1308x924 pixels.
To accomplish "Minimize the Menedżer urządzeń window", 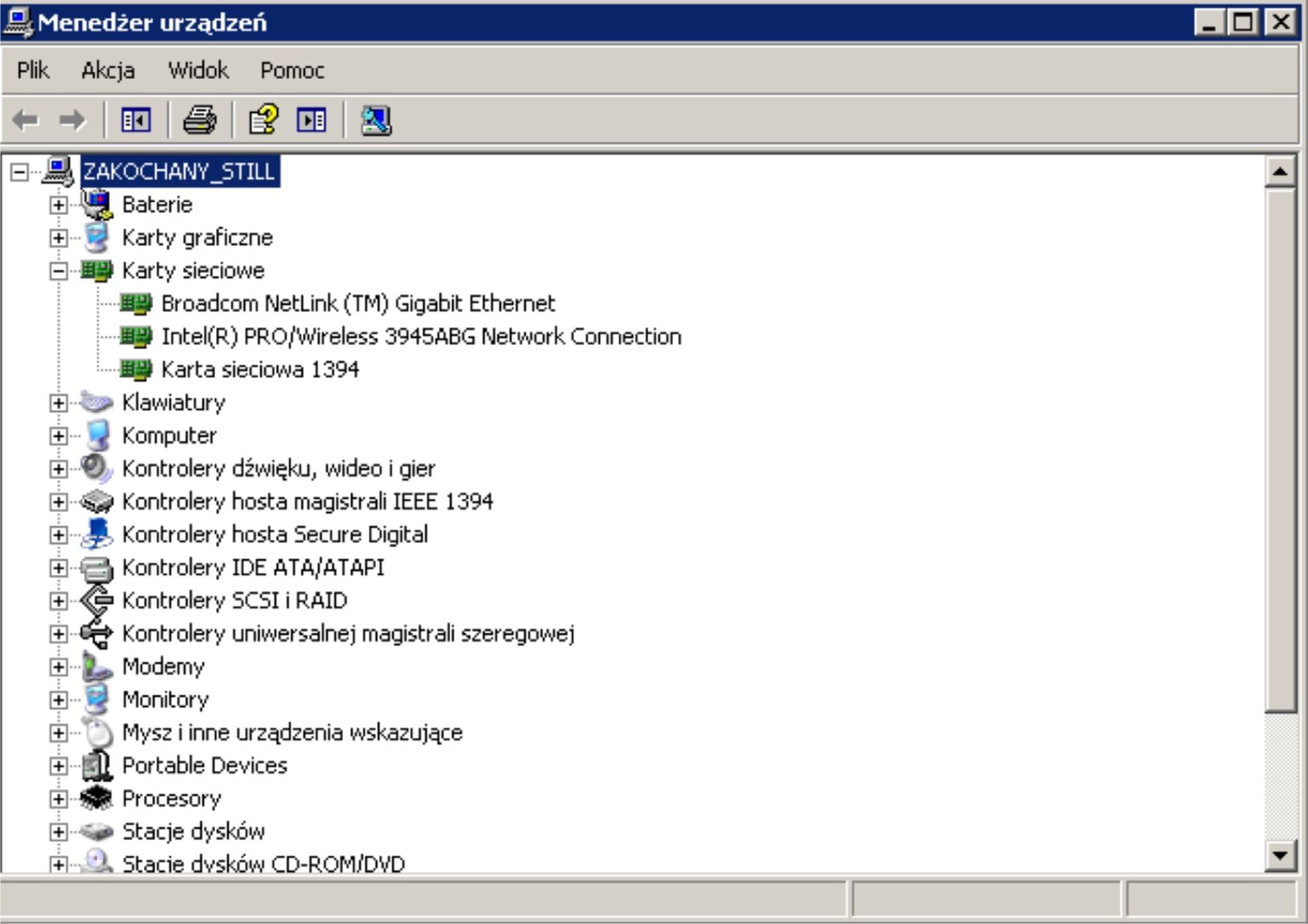I will [1210, 22].
